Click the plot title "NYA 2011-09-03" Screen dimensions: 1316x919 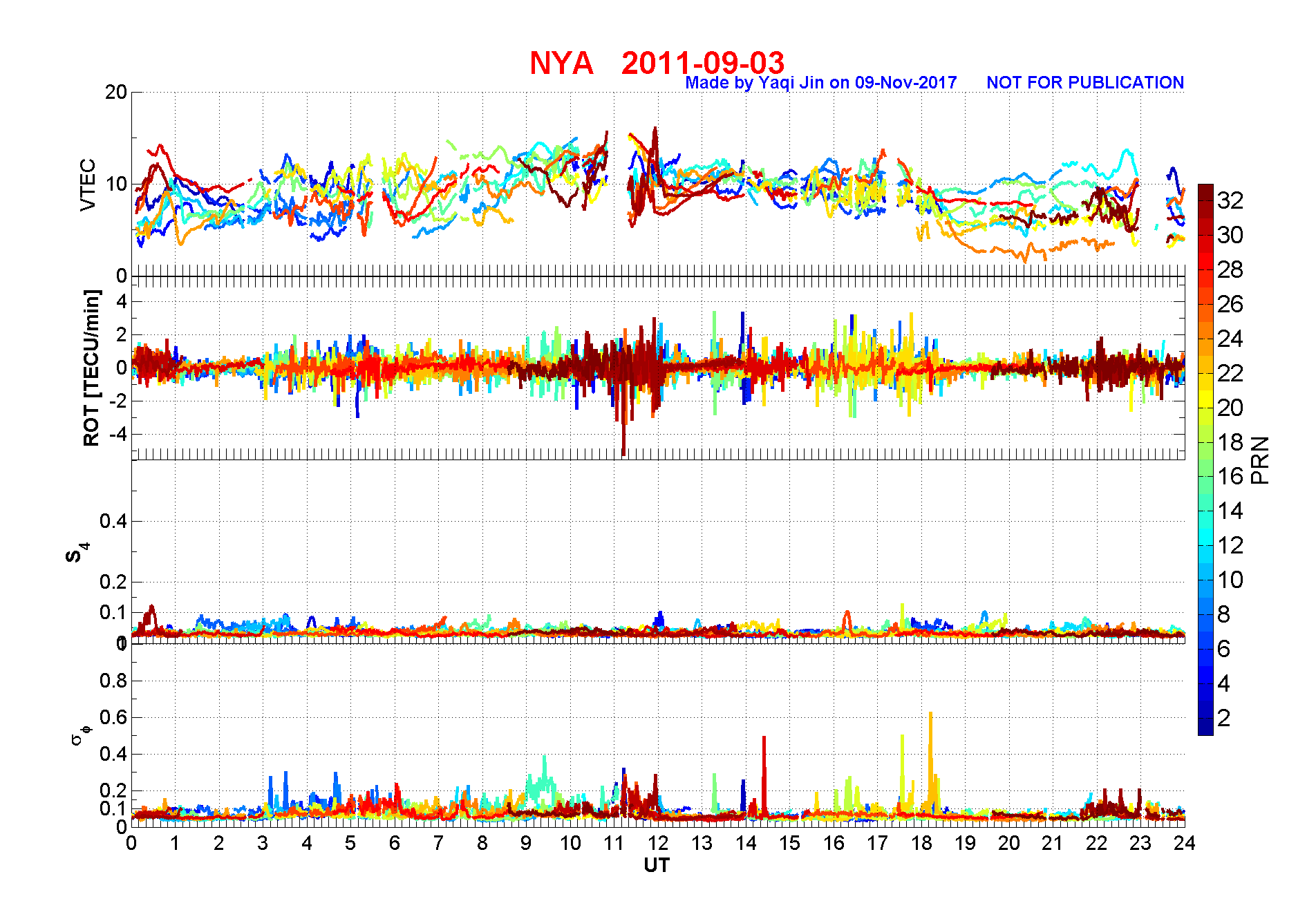(x=657, y=63)
